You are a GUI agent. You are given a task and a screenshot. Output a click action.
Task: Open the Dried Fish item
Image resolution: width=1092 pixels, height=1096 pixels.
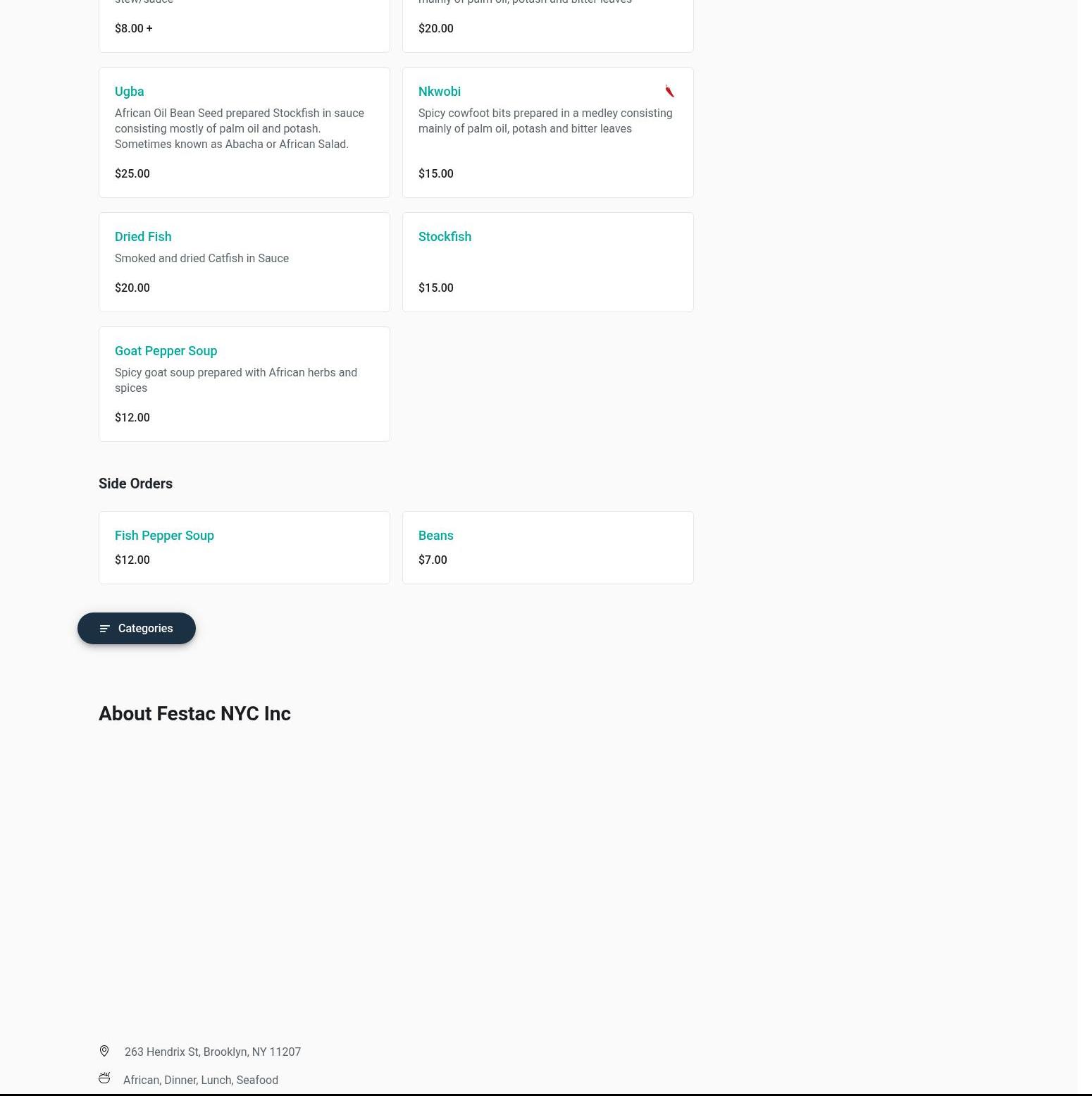[244, 262]
